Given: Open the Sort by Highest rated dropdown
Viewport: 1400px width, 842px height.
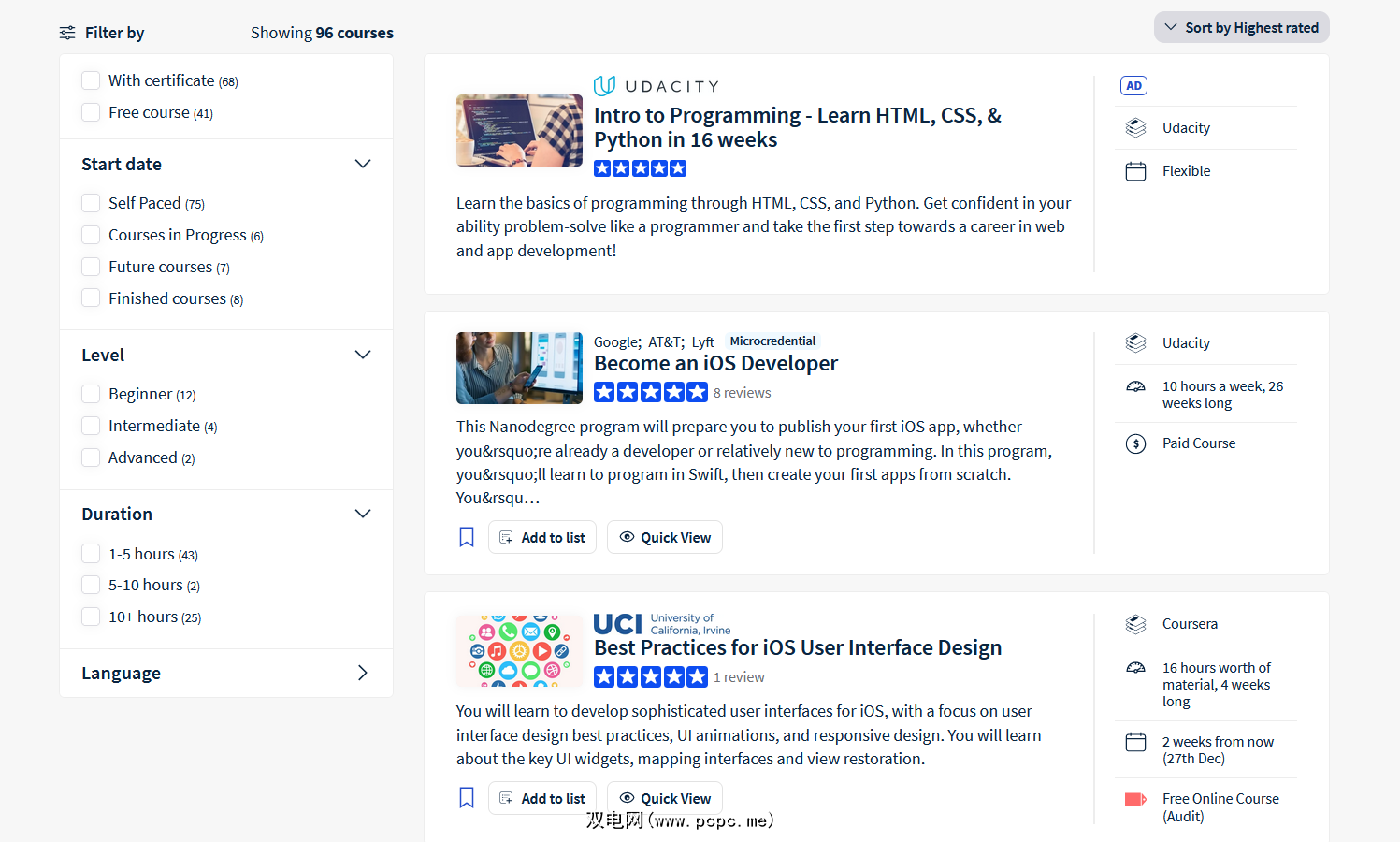Looking at the screenshot, I should (x=1241, y=28).
